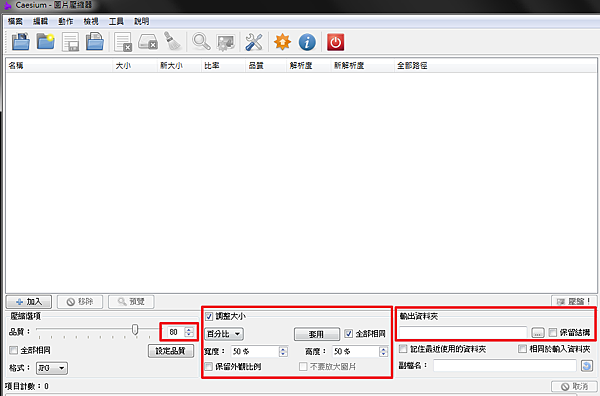Click the broom clear list icon
The width and height of the screenshot is (600, 396).
pos(172,41)
